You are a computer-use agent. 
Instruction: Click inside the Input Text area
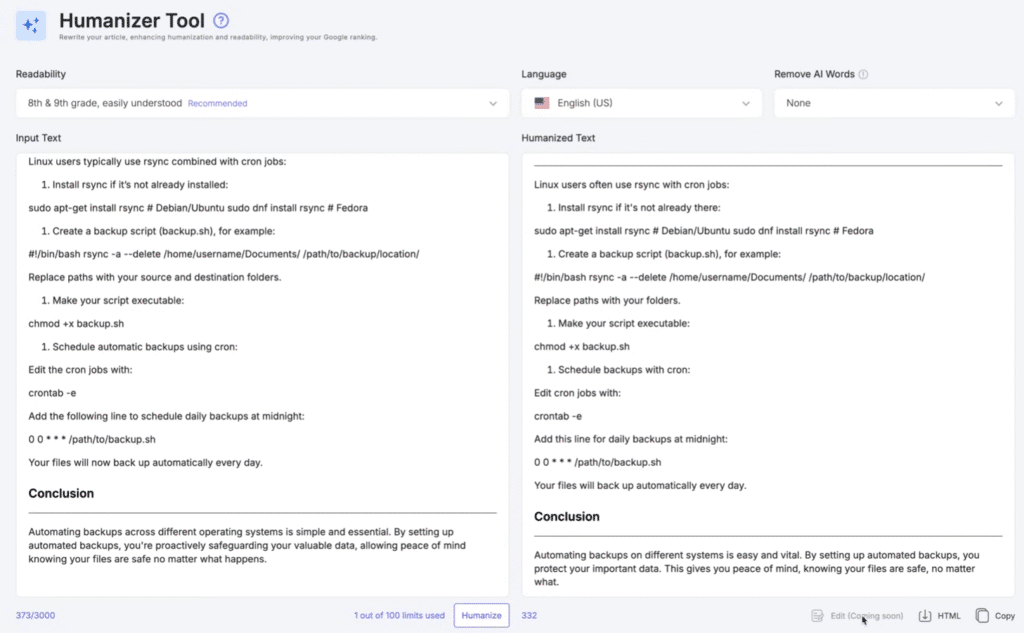[x=263, y=374]
